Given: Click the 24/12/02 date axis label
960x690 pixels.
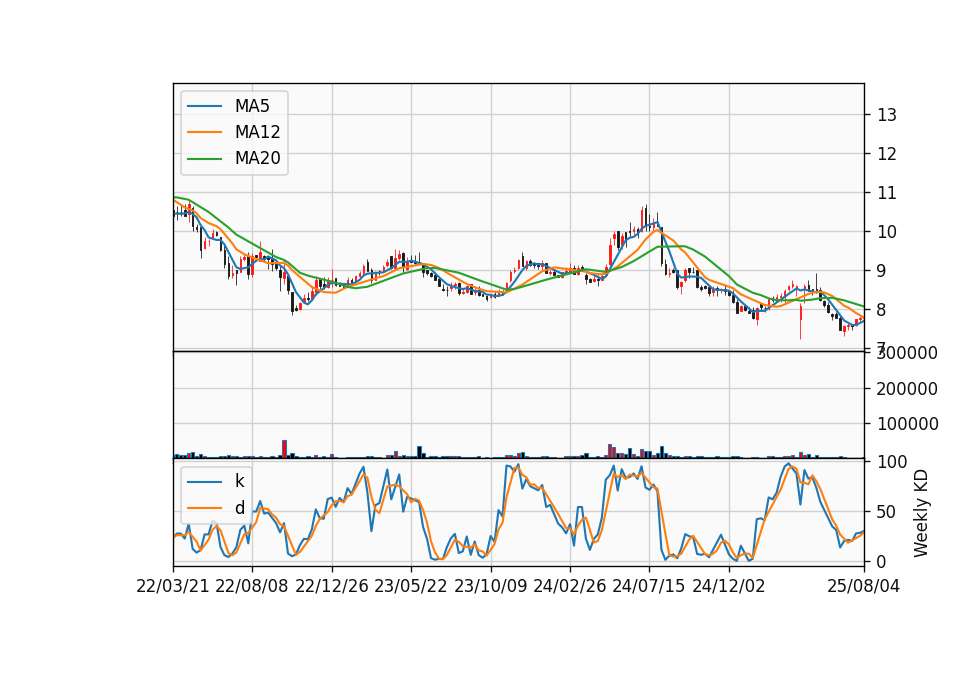Looking at the screenshot, I should [x=729, y=586].
